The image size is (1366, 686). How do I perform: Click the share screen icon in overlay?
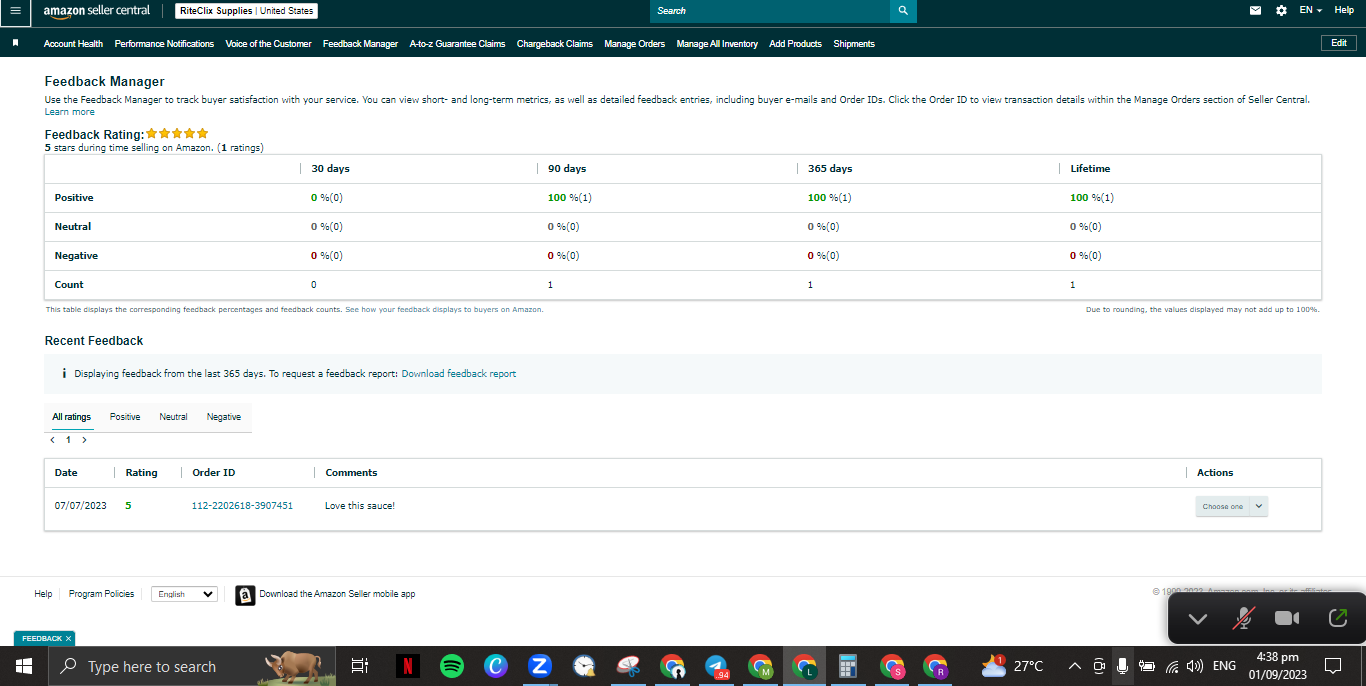point(1338,619)
